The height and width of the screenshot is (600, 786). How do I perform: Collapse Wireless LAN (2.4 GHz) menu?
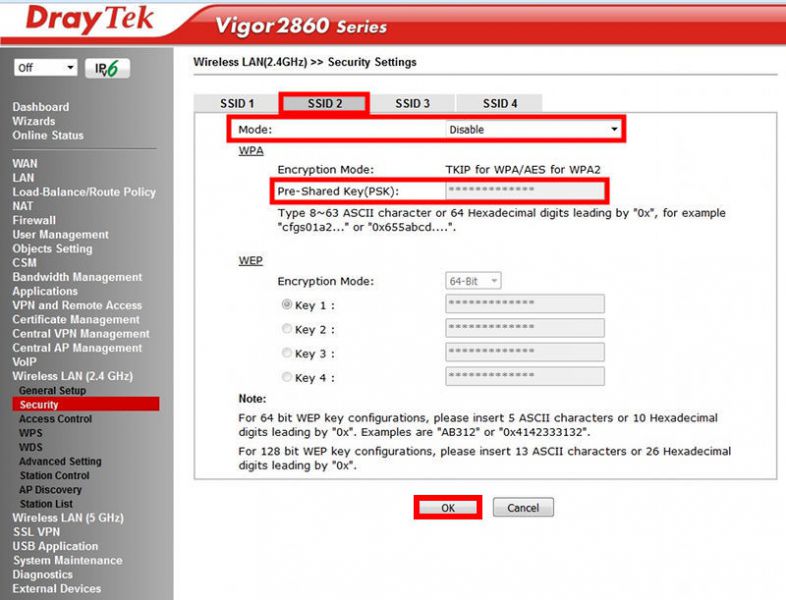73,376
